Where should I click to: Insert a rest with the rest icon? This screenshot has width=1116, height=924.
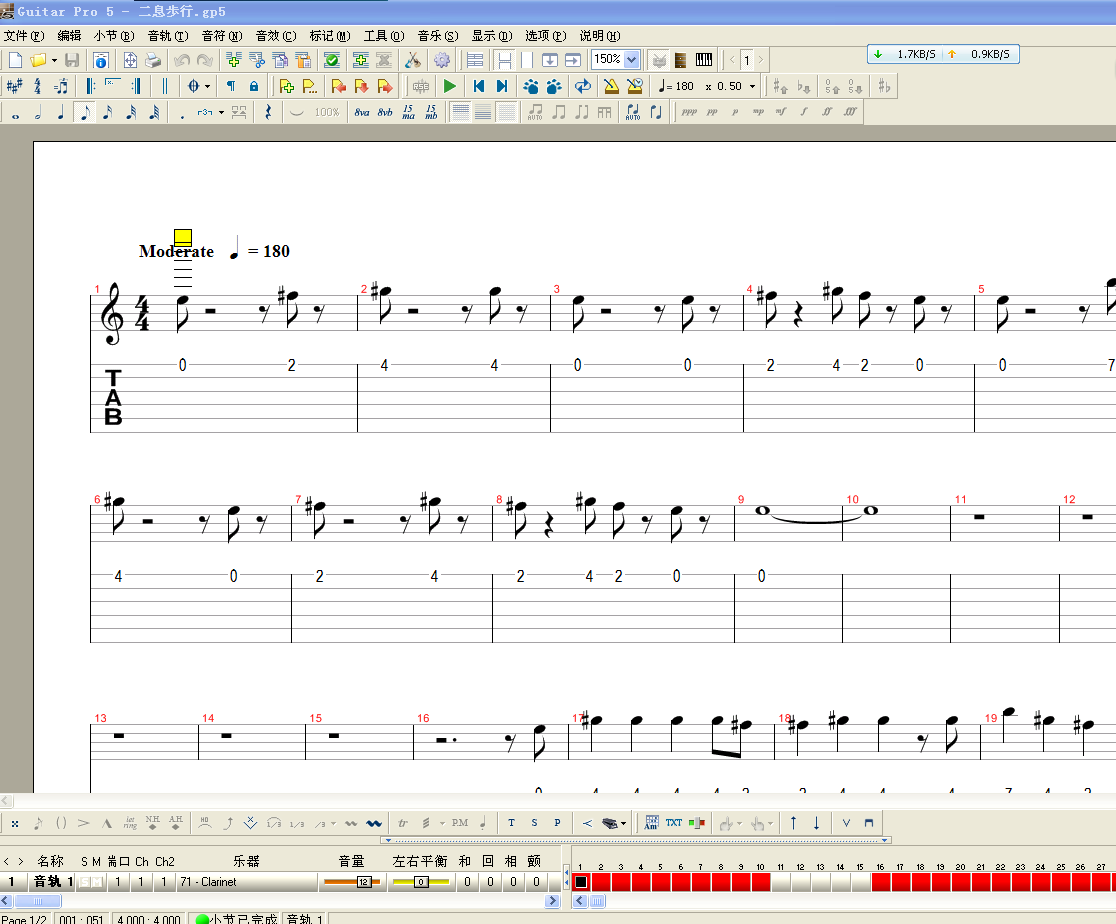click(x=268, y=112)
